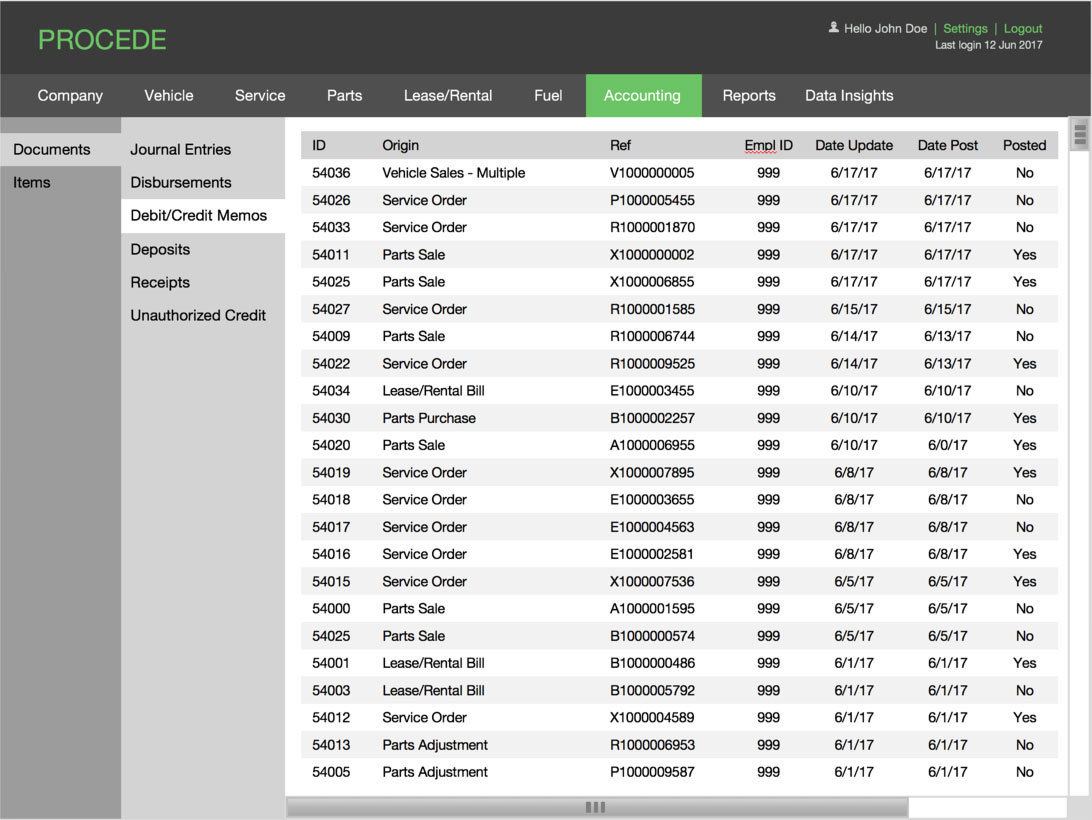Open Journal Entries submenu item
This screenshot has width=1092, height=820.
coord(180,149)
